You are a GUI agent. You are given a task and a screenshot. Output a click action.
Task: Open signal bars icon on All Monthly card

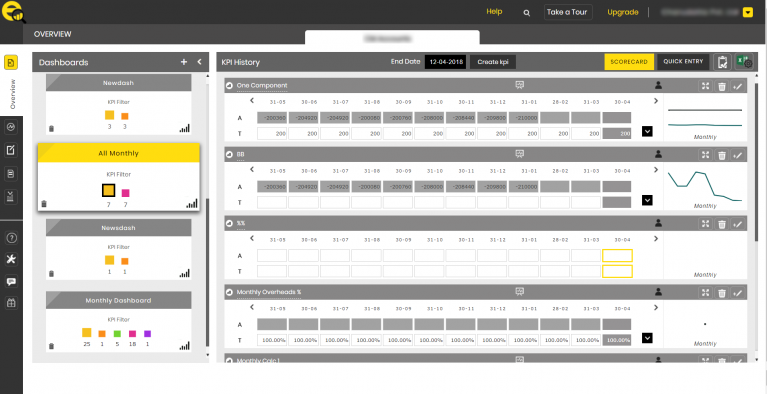192,203
